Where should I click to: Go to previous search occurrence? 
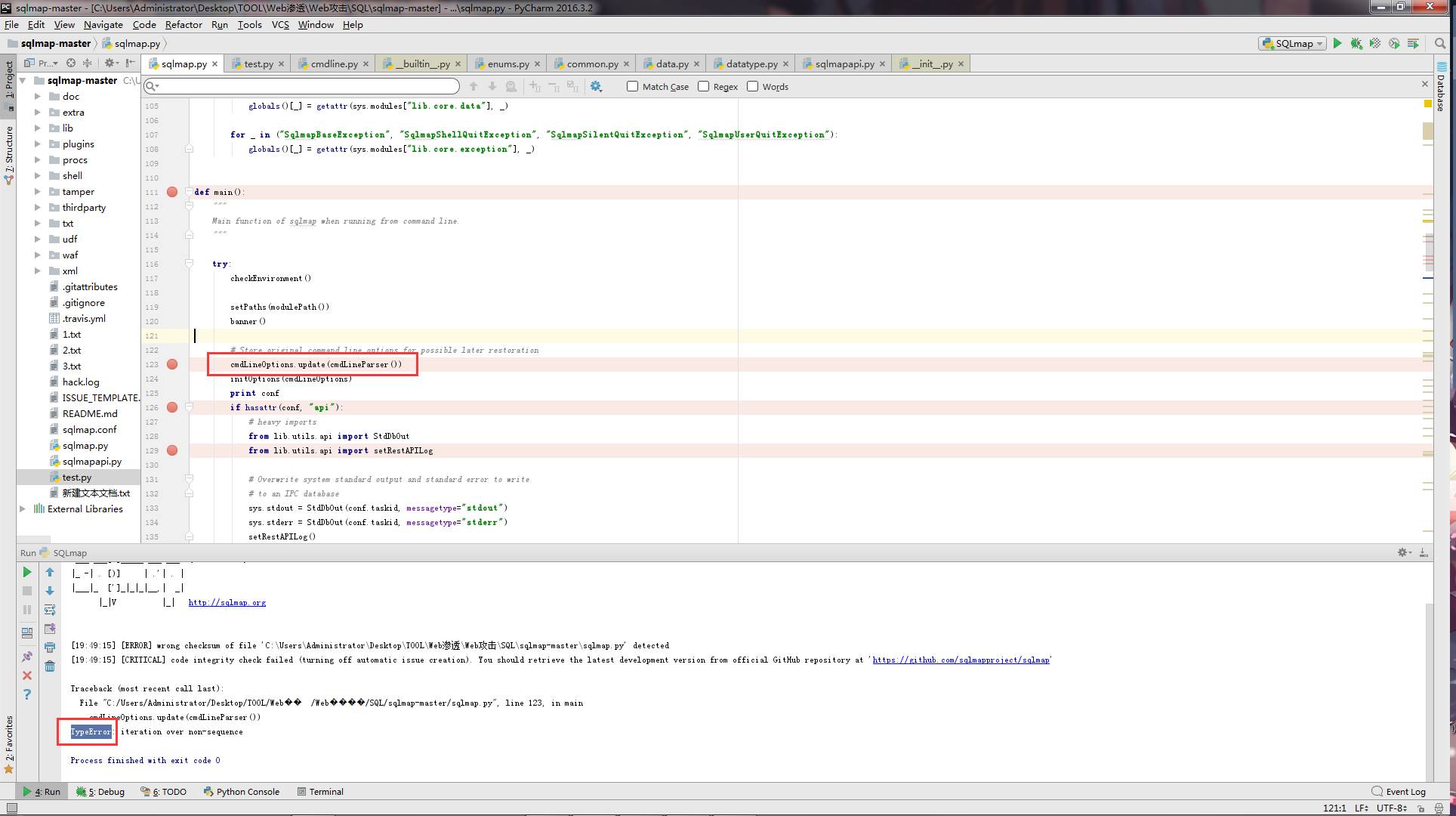[x=474, y=86]
